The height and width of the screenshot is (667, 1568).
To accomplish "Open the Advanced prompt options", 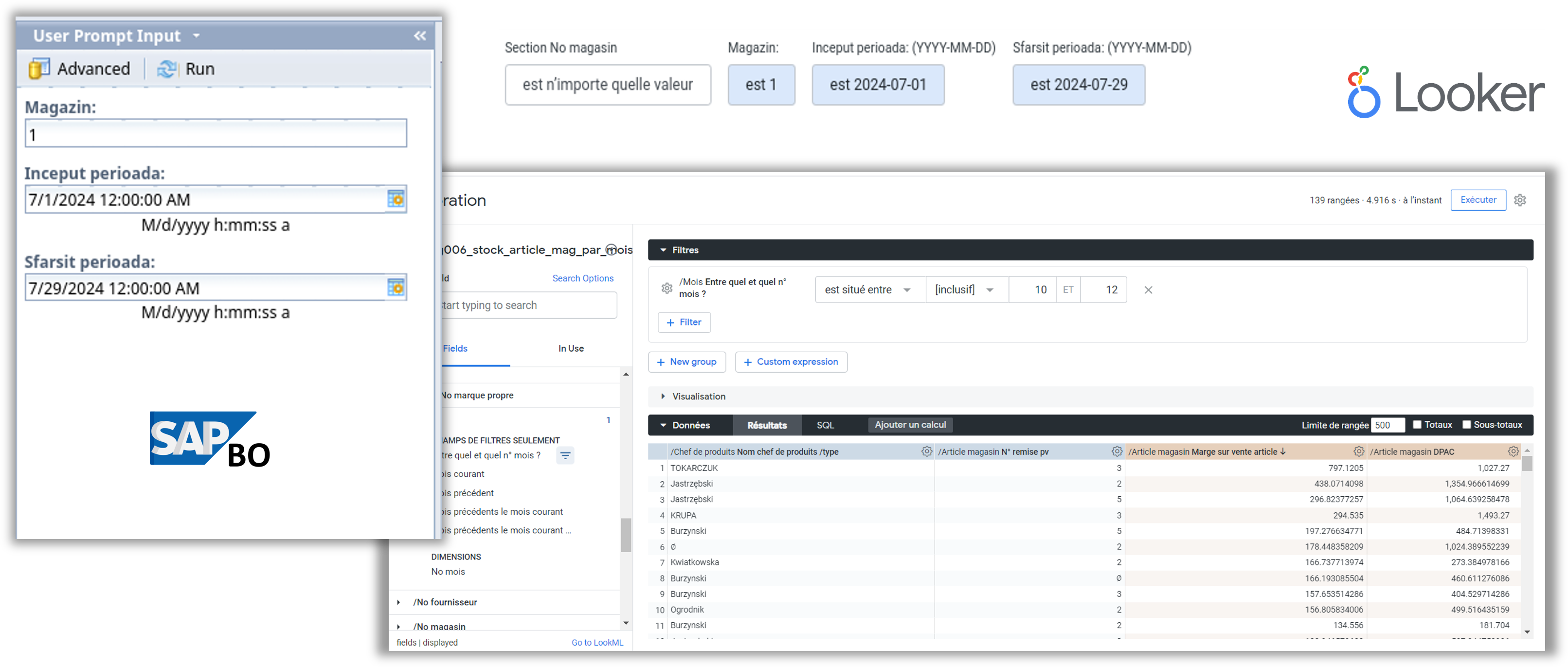I will tap(80, 69).
